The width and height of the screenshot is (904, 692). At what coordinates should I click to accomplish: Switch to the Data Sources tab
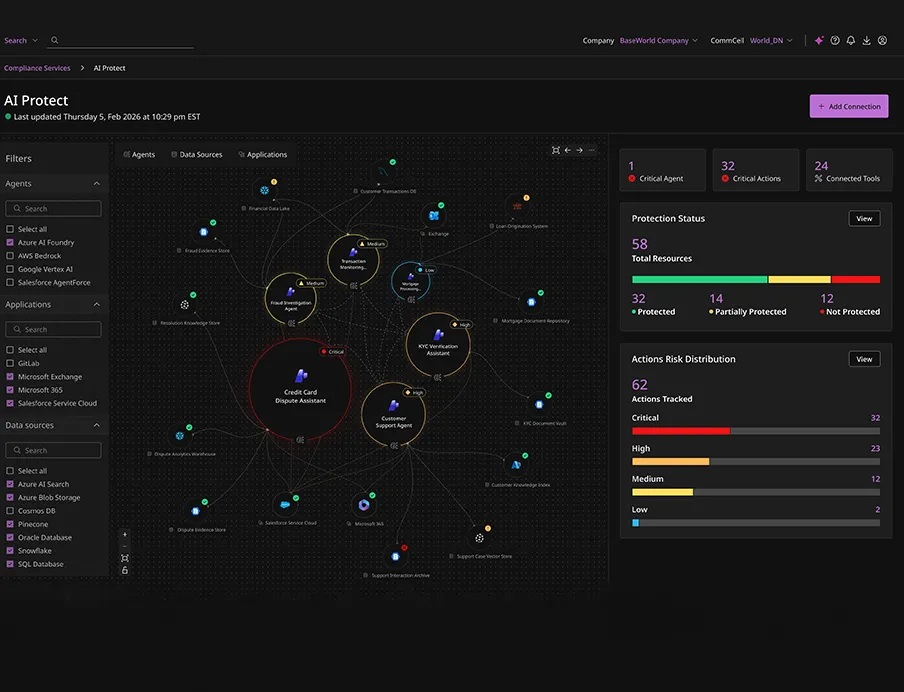pos(197,155)
